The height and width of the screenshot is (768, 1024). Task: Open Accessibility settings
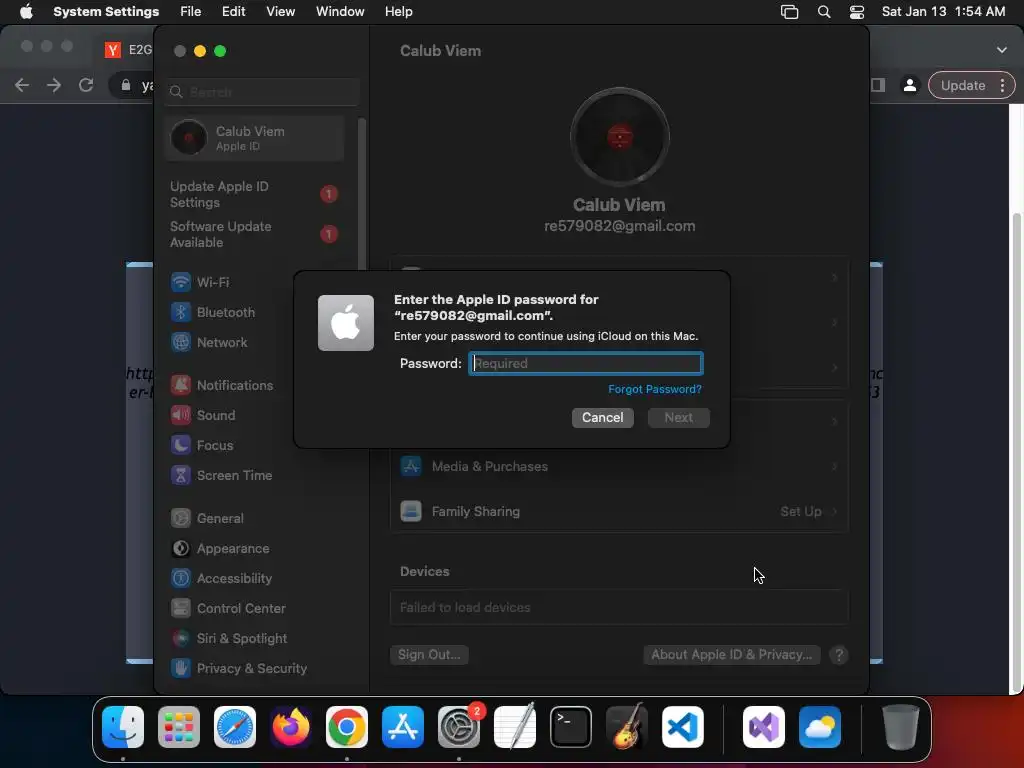[x=222, y=579]
